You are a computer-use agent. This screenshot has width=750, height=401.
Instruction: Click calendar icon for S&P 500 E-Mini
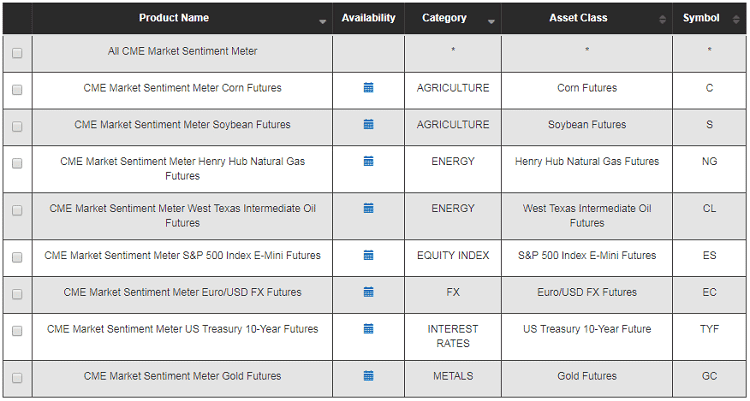tap(368, 255)
